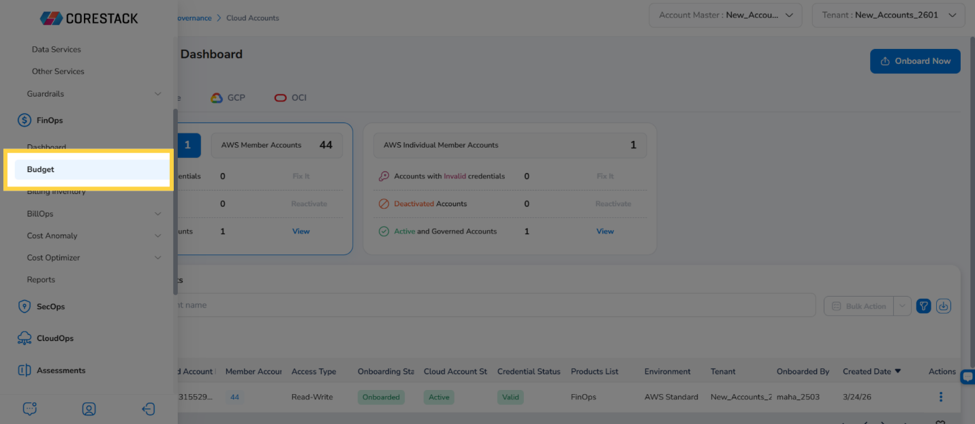Open Data Services menu item
The width and height of the screenshot is (975, 424).
(56, 49)
